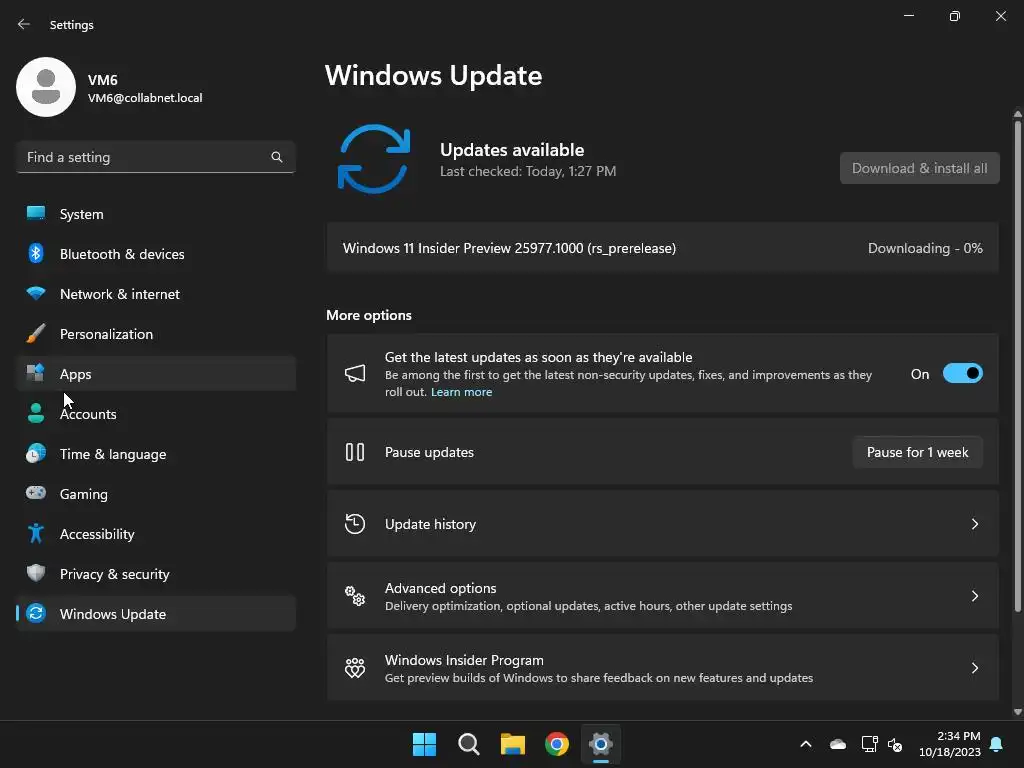Viewport: 1024px width, 768px height.
Task: Open System settings category
Action: [x=156, y=214]
